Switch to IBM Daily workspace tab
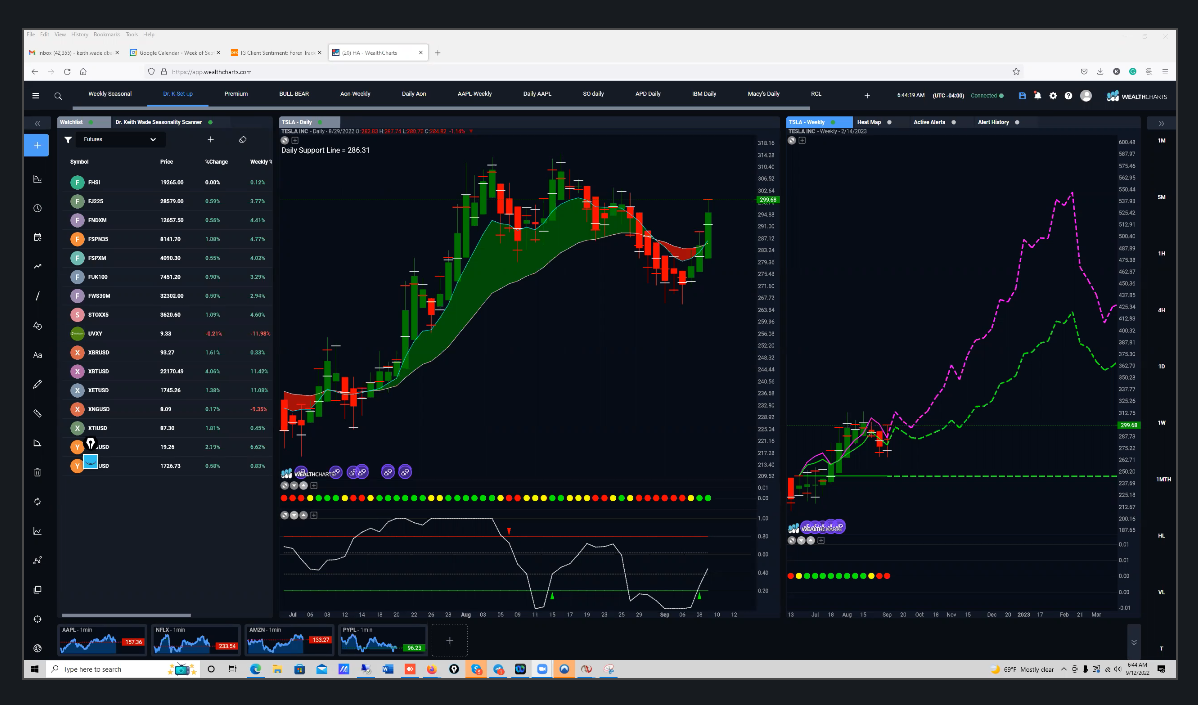Screen dimensions: 1198x705 click(704, 94)
